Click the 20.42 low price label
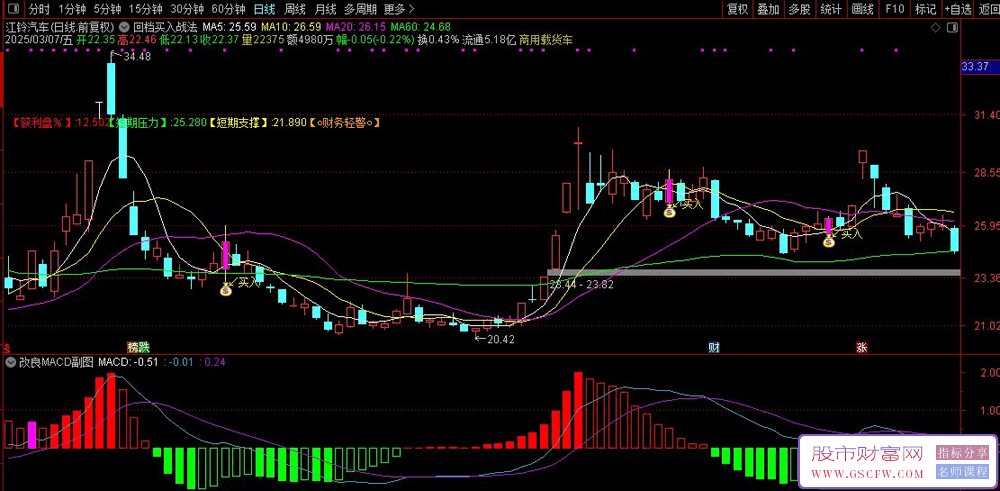This screenshot has height=491, width=1000. click(501, 340)
